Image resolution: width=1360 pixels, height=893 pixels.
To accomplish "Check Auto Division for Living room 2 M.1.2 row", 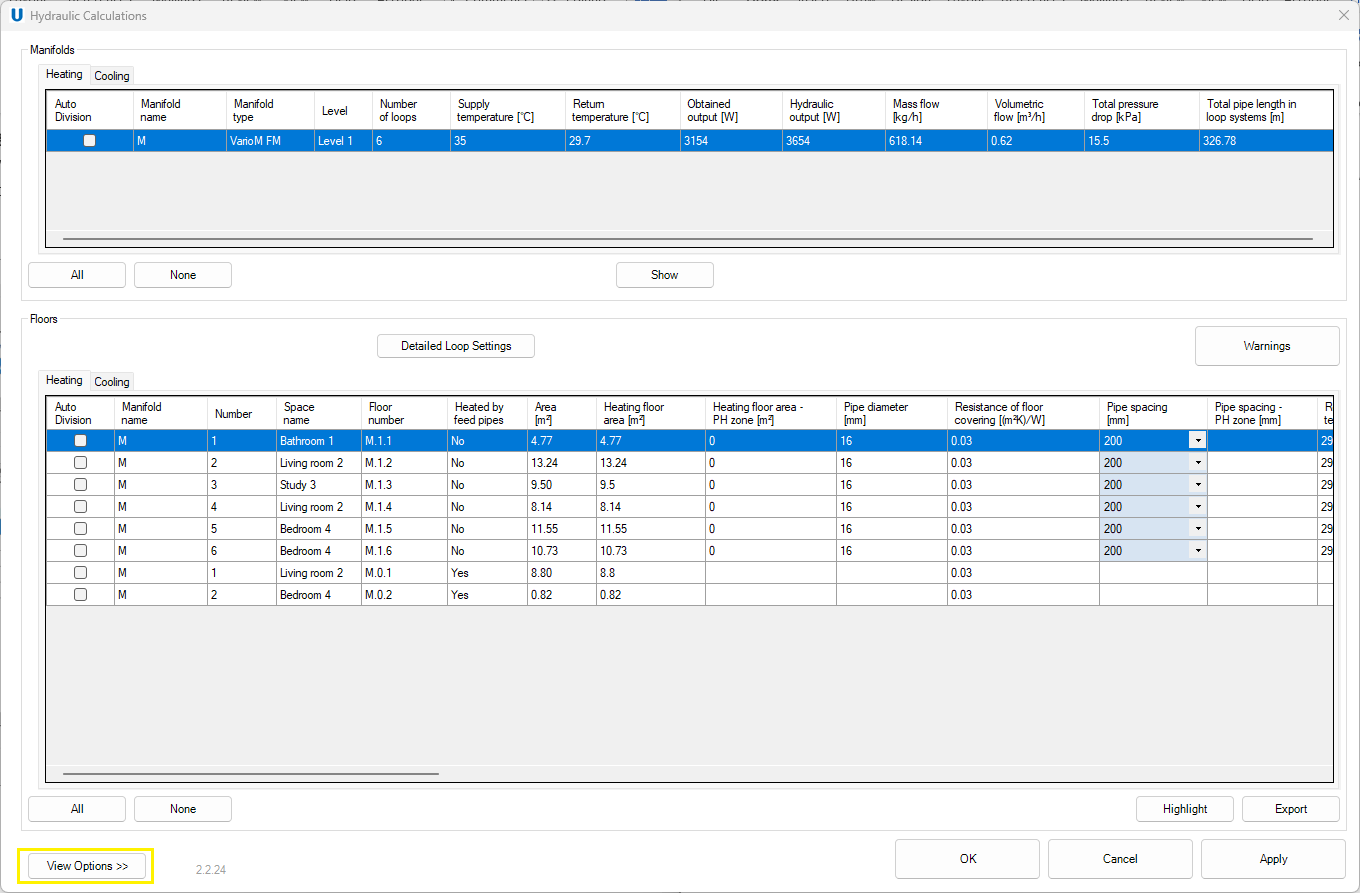I will 80,462.
